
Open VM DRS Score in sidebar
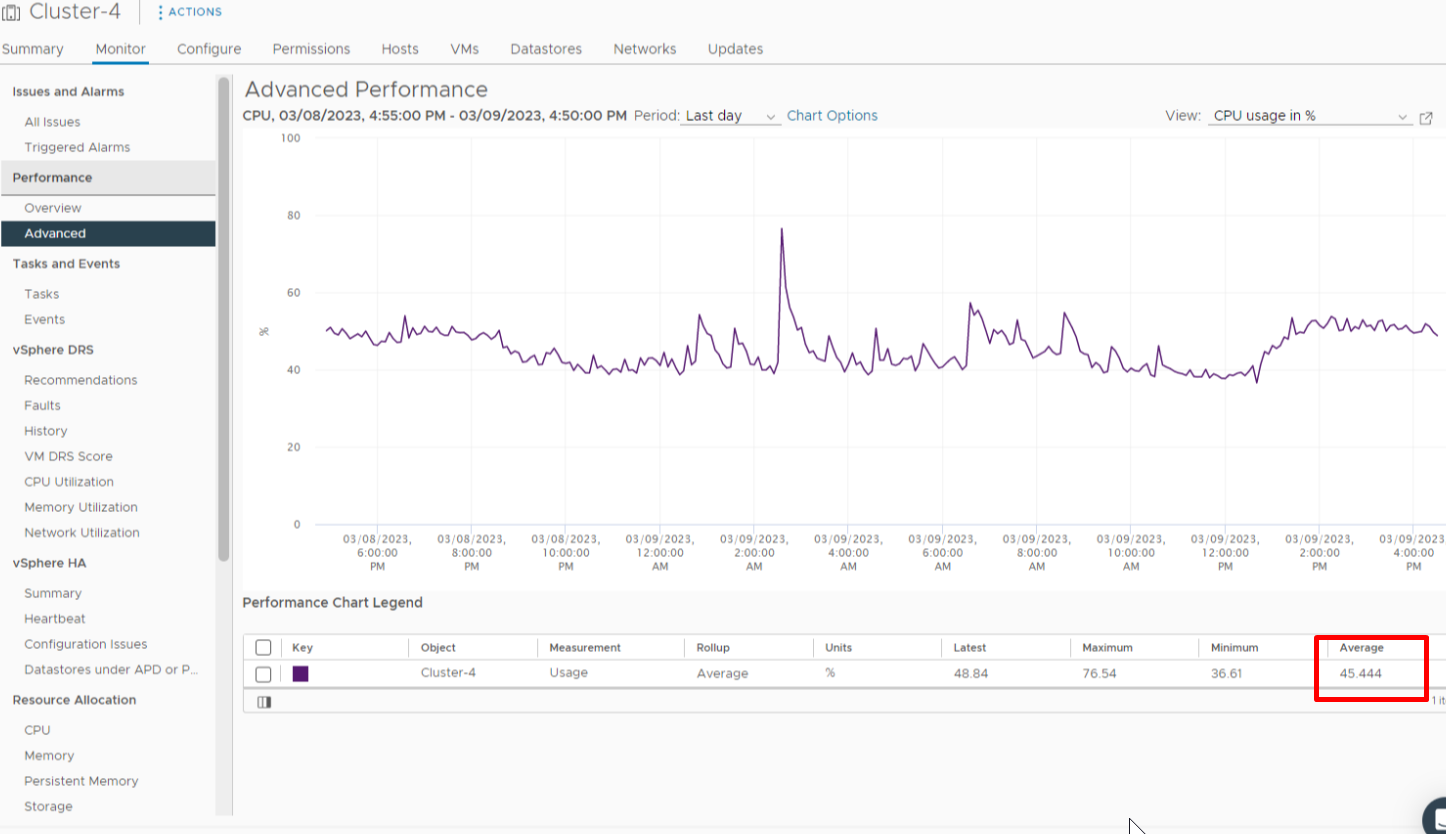click(68, 456)
